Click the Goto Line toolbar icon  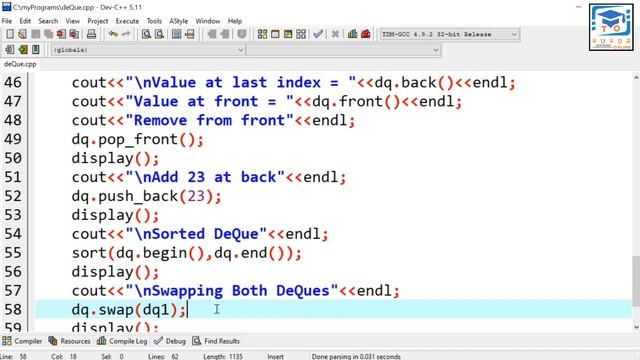[x=189, y=34]
